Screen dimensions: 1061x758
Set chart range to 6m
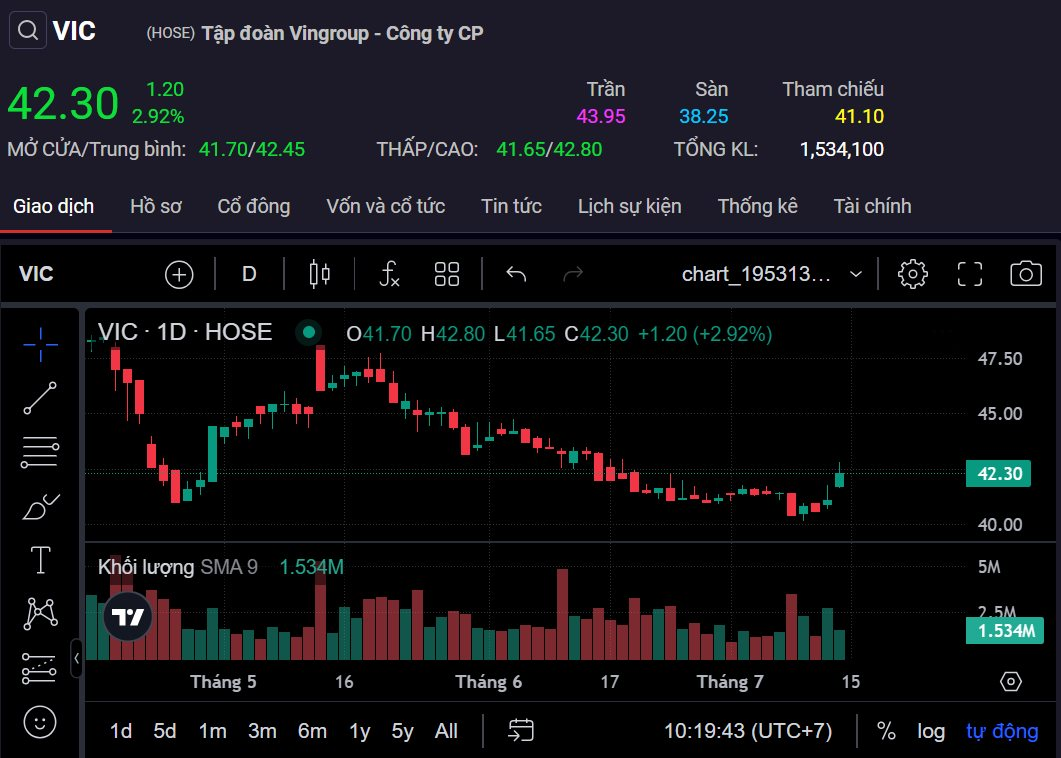click(x=312, y=731)
